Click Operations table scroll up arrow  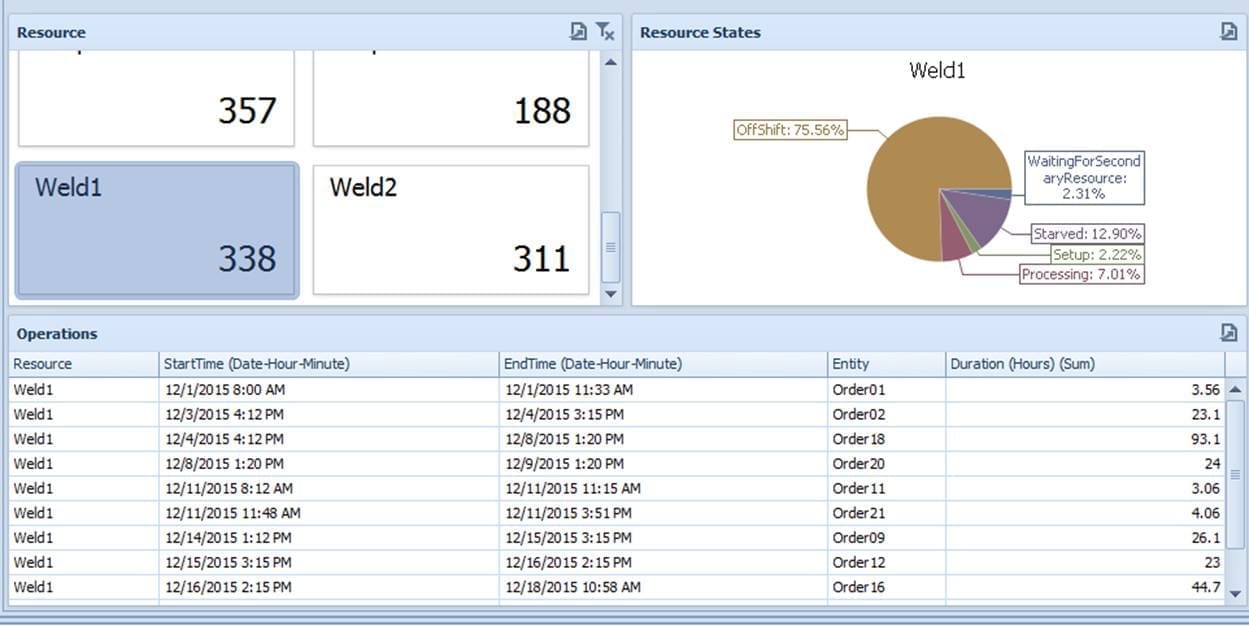click(1236, 389)
